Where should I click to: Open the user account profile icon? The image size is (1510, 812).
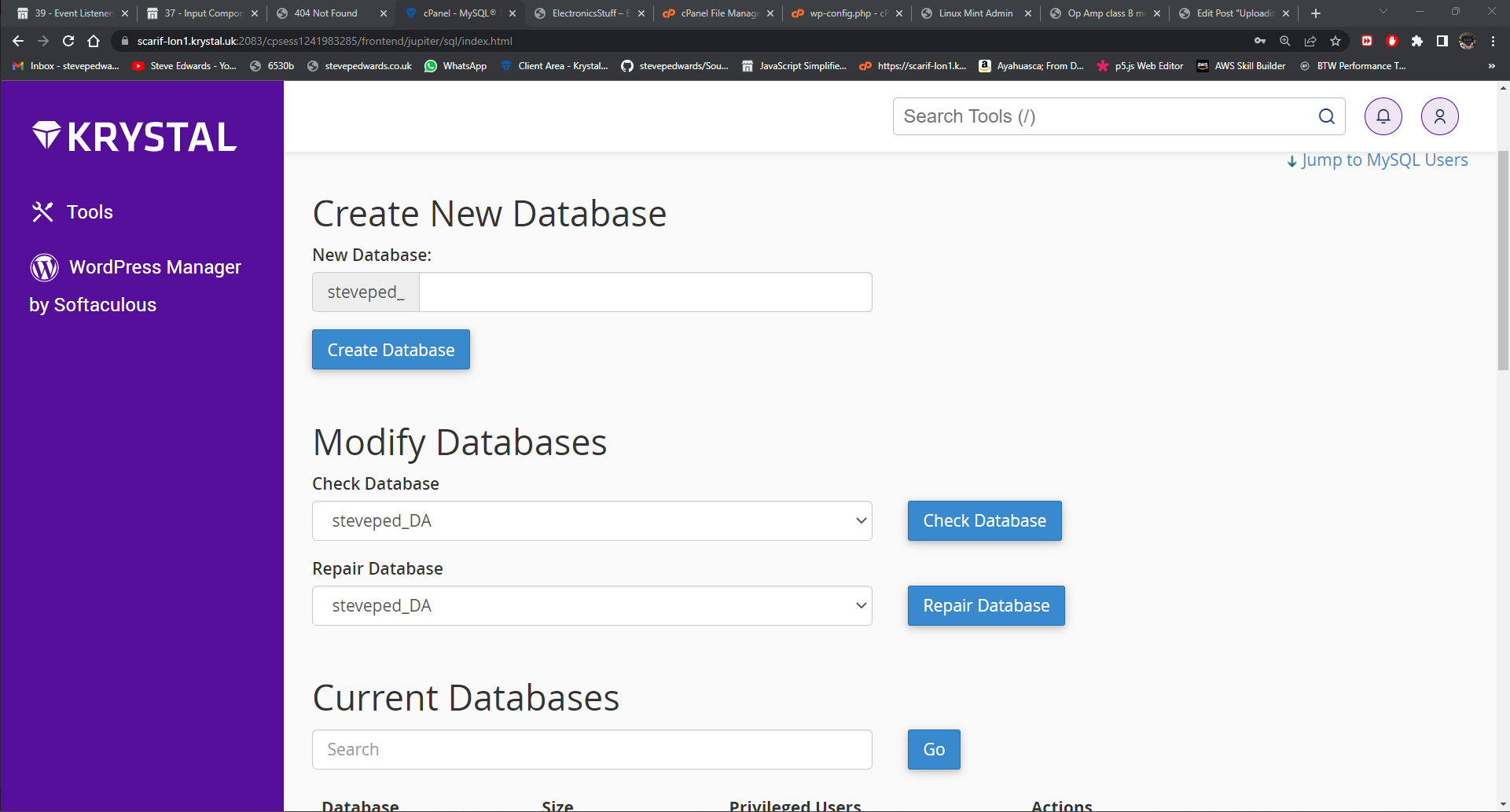[x=1439, y=116]
